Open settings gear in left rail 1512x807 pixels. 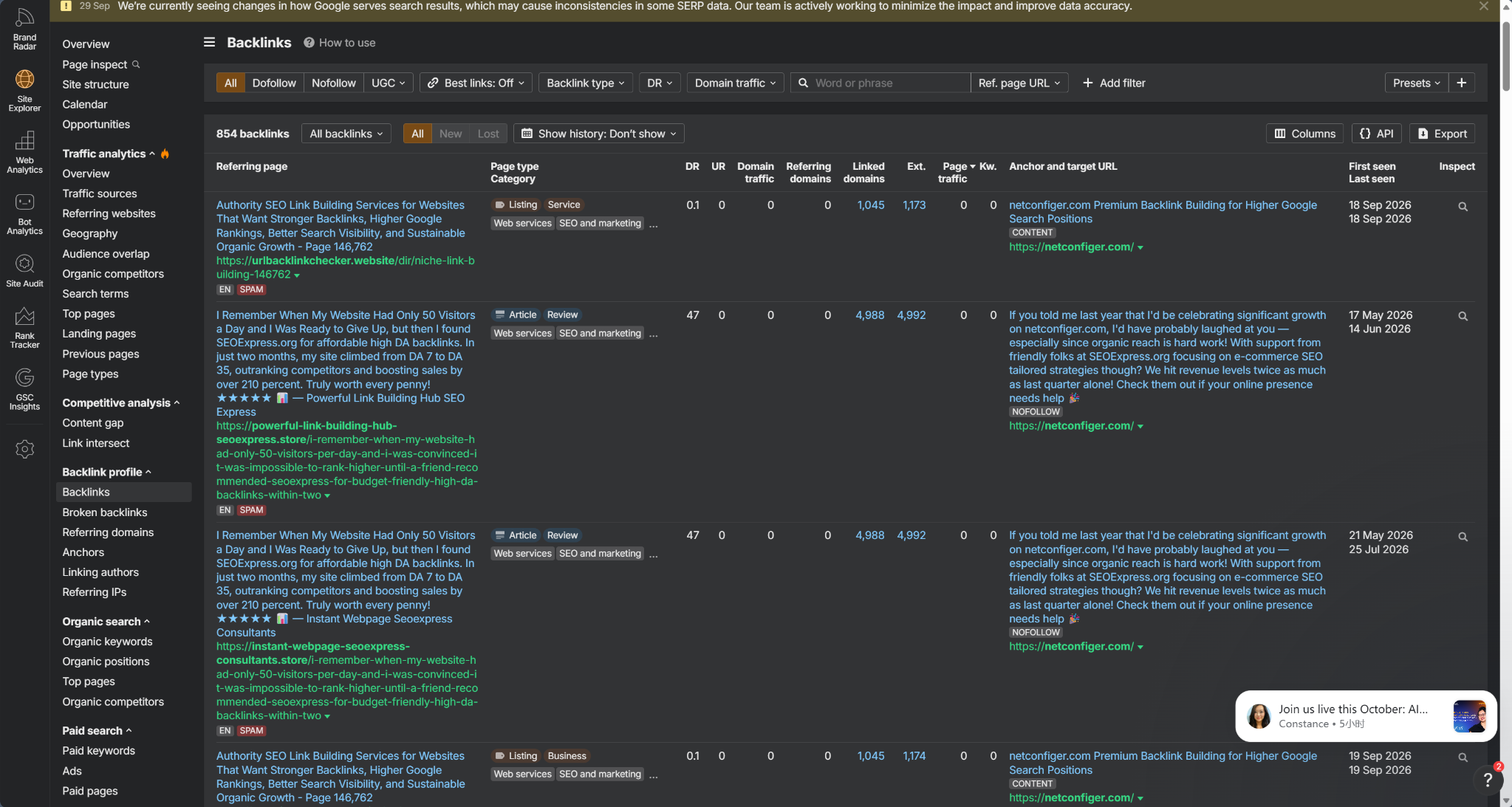pos(24,449)
